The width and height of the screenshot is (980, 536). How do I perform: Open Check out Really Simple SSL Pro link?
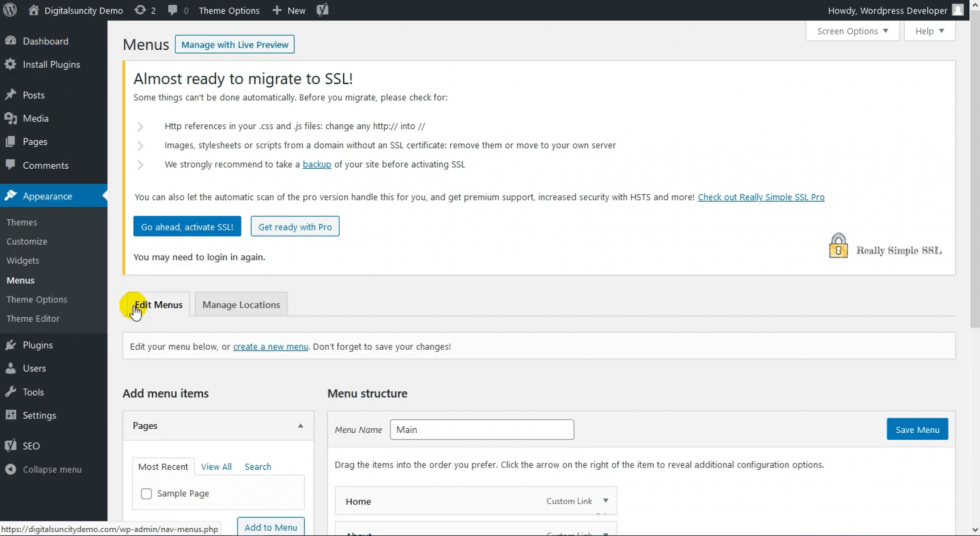(x=761, y=197)
